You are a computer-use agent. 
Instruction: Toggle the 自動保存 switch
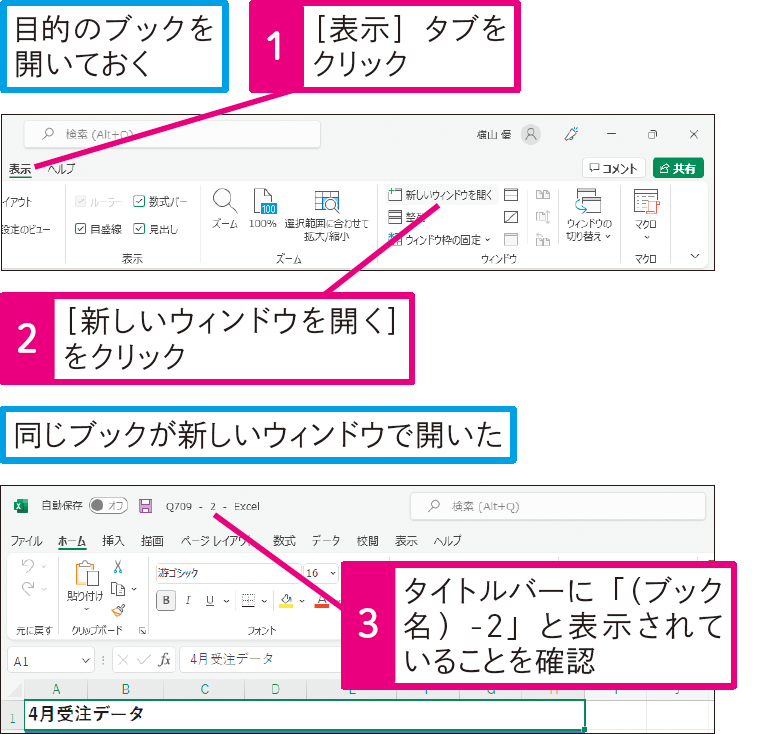pos(108,506)
